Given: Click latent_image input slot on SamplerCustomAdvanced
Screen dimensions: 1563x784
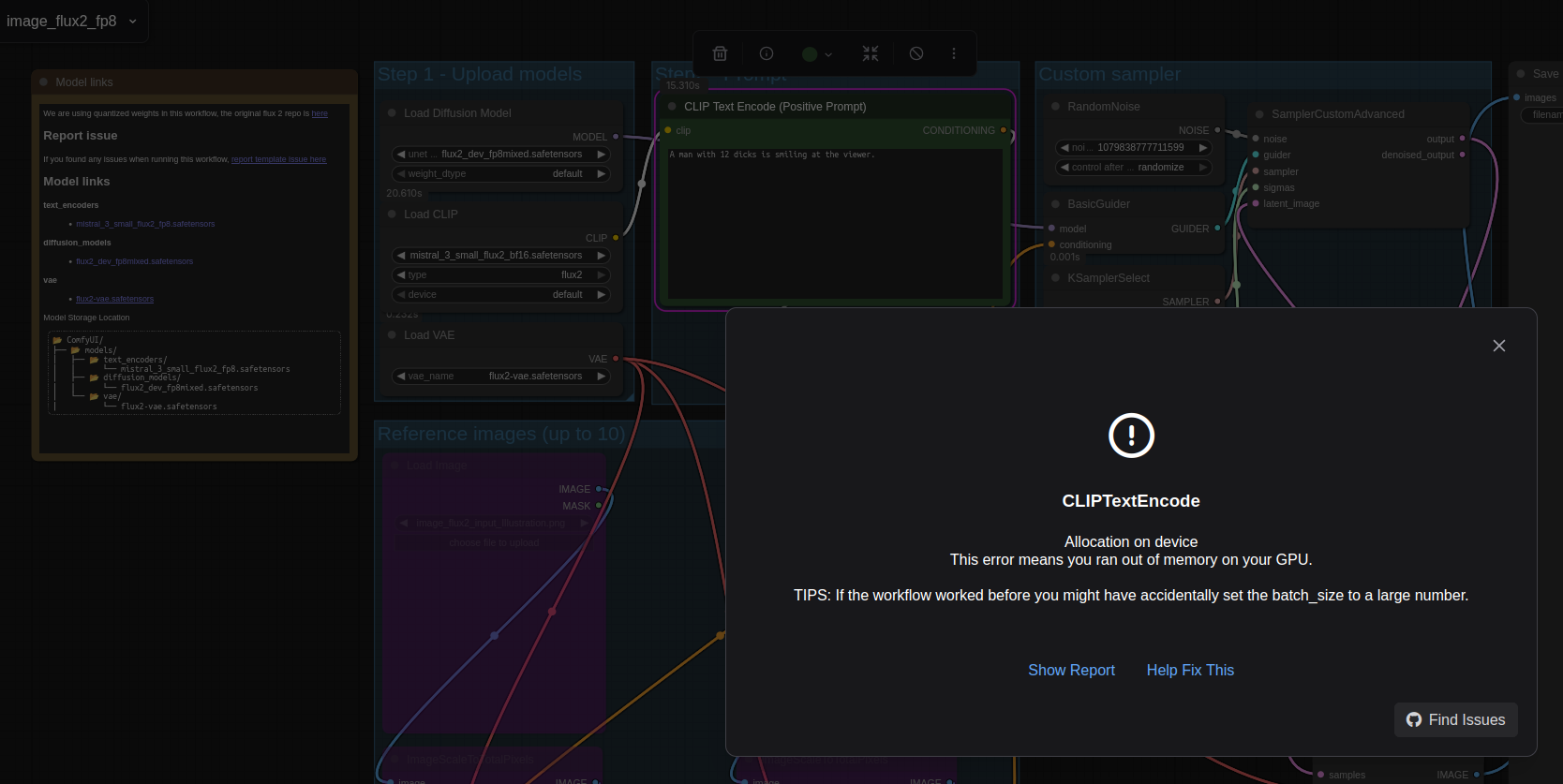Looking at the screenshot, I should (1256, 203).
